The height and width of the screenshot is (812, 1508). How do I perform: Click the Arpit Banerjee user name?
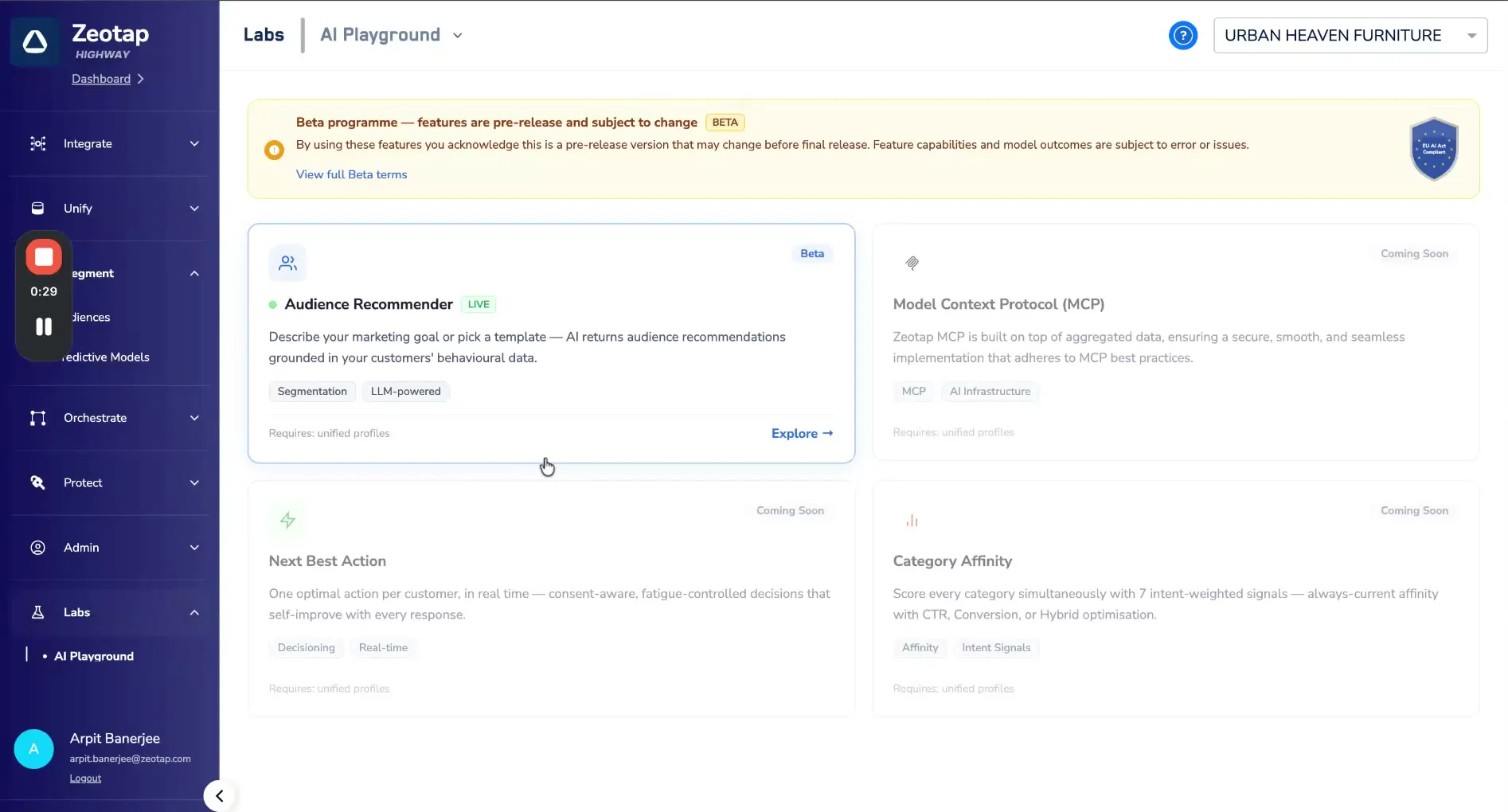(115, 738)
